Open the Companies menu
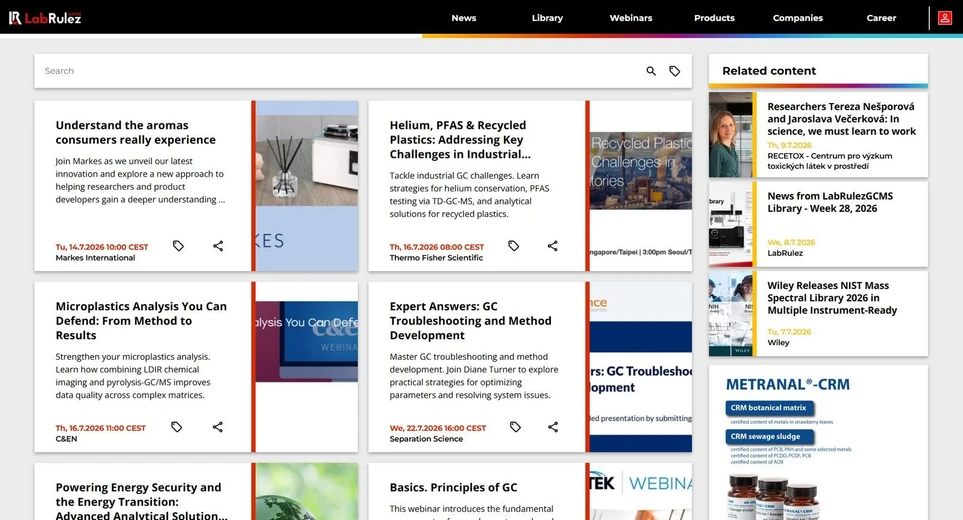The image size is (963, 520). [x=798, y=18]
